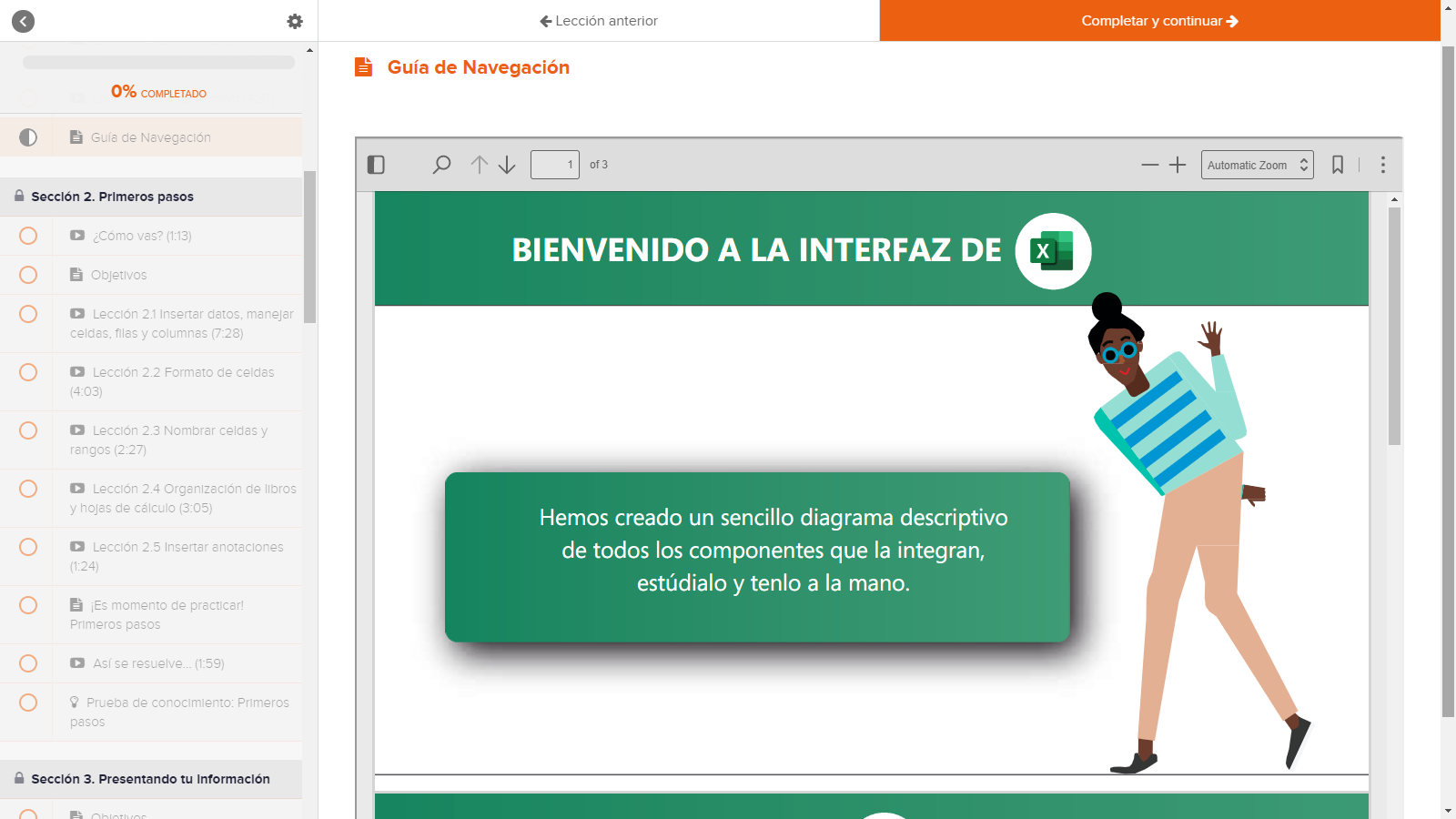
Task: Click lightbulb icon of Prueba de conocimiento
Action: 75,702
